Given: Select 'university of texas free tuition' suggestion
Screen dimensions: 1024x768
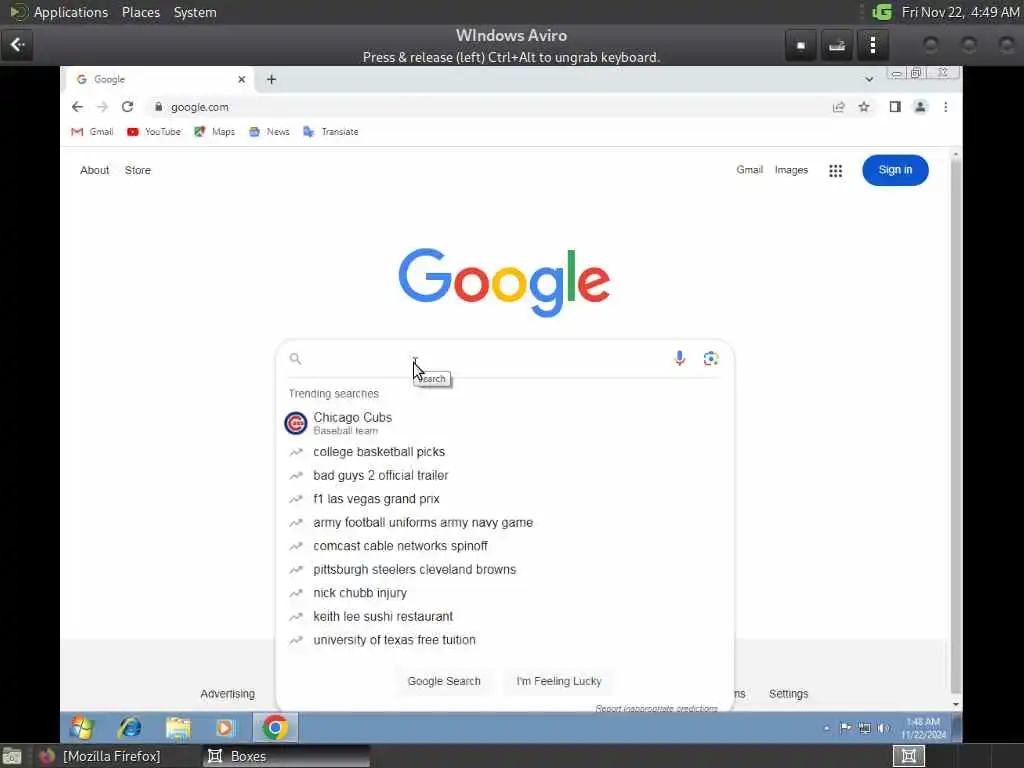Looking at the screenshot, I should [504, 640].
